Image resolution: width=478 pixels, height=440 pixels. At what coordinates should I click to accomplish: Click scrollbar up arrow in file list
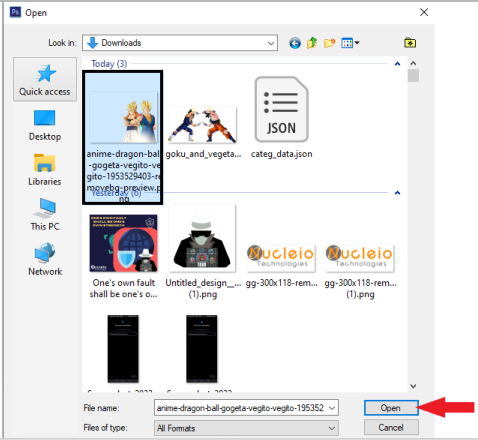(x=413, y=63)
